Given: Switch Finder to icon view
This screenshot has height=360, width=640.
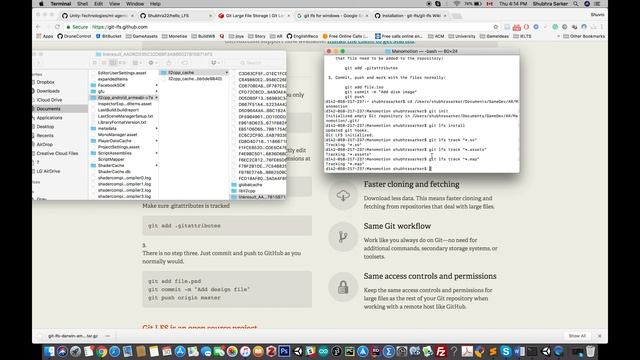Looking at the screenshot, I should pyautogui.click(x=95, y=63).
